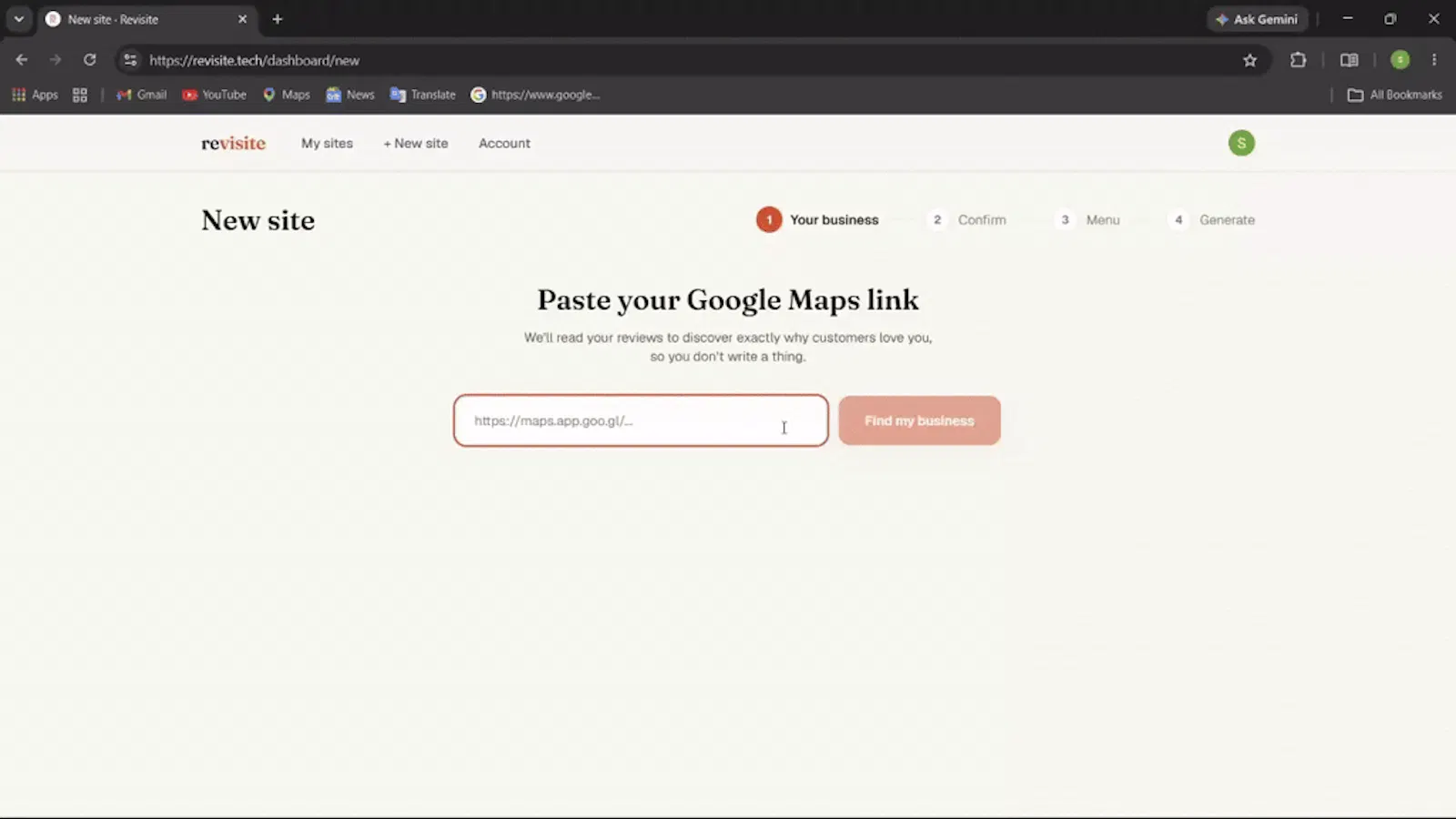The image size is (1456, 819).
Task: Click the Find my business button
Action: point(919,420)
